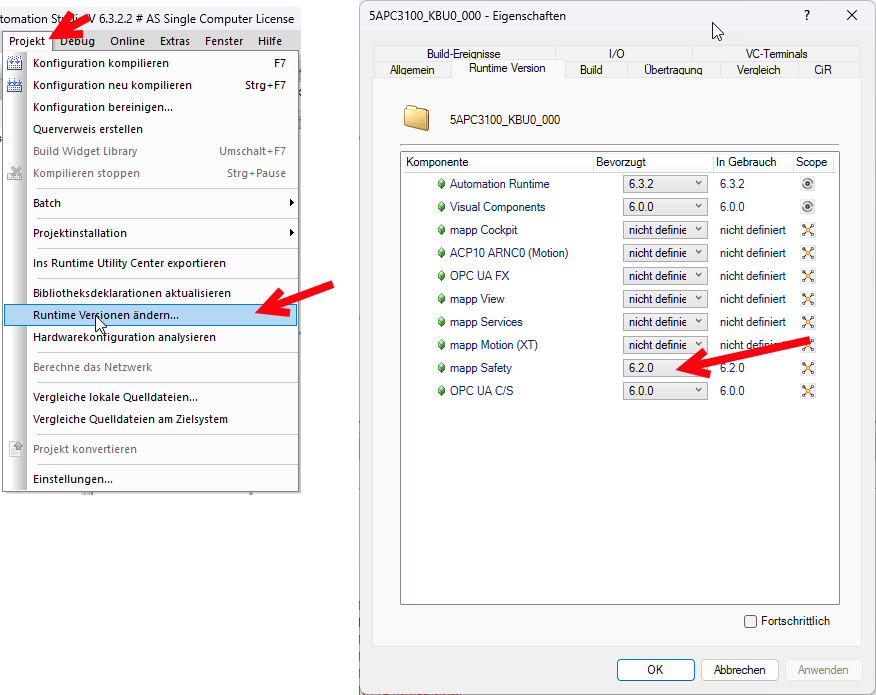Open mapp Services version dropdown

(665, 322)
